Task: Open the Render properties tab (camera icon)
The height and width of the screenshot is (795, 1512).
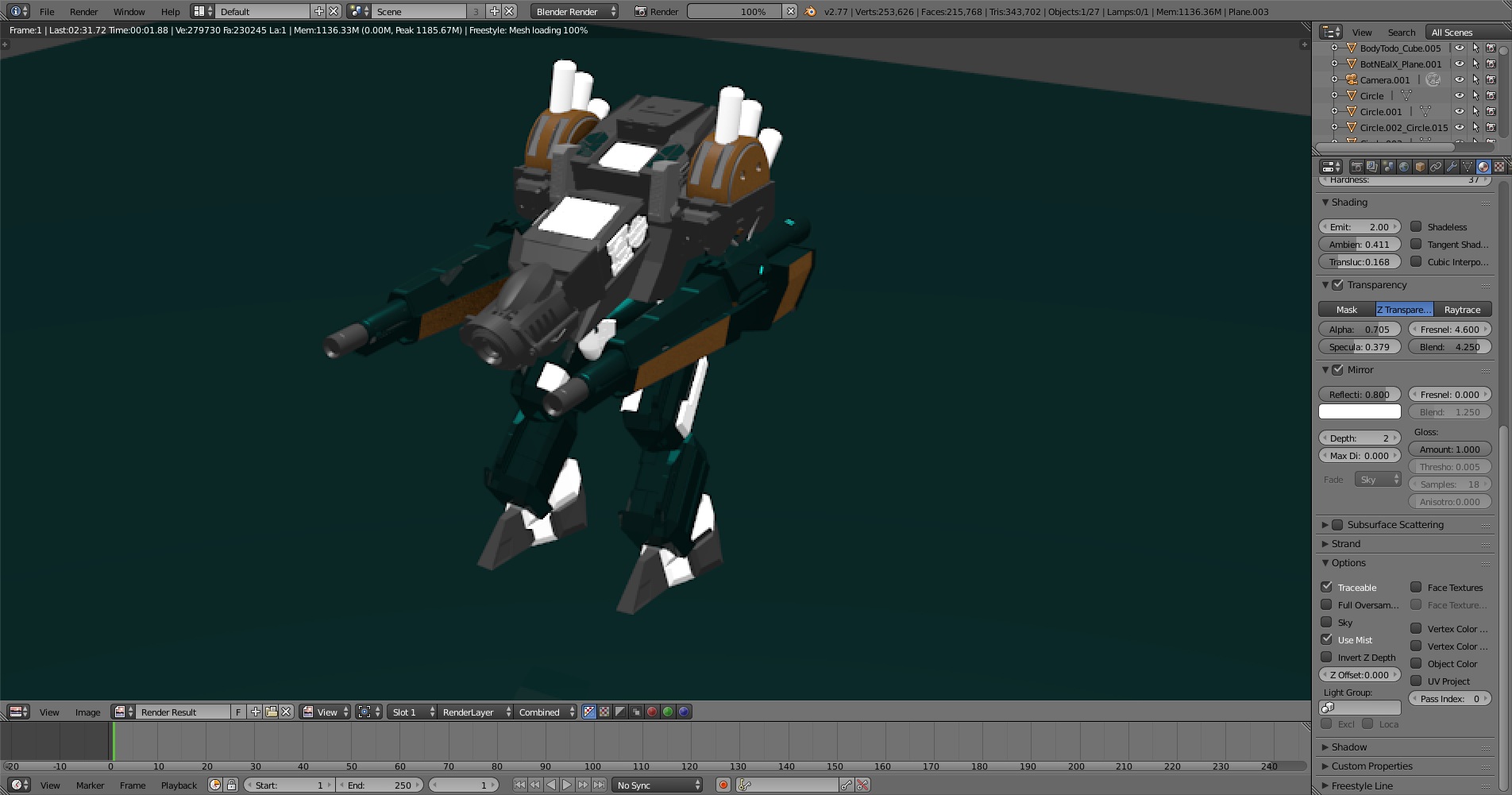Action: [1356, 167]
